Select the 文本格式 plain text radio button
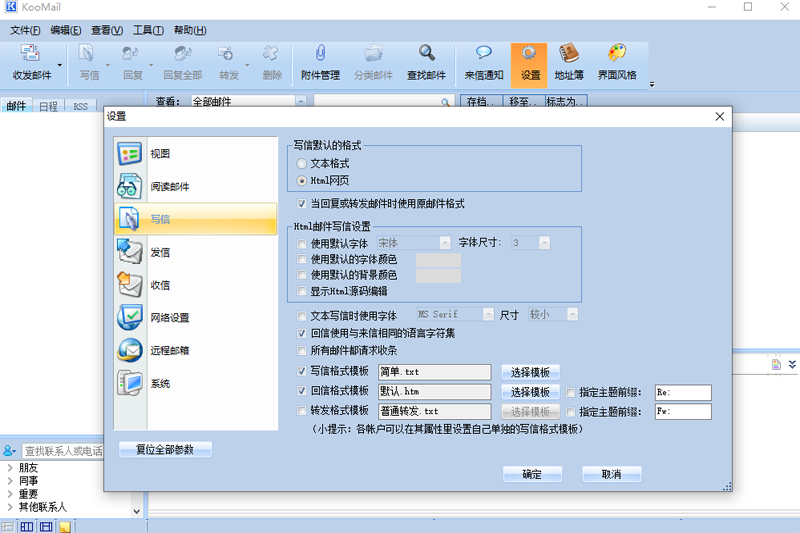The width and height of the screenshot is (800, 533). [x=302, y=163]
